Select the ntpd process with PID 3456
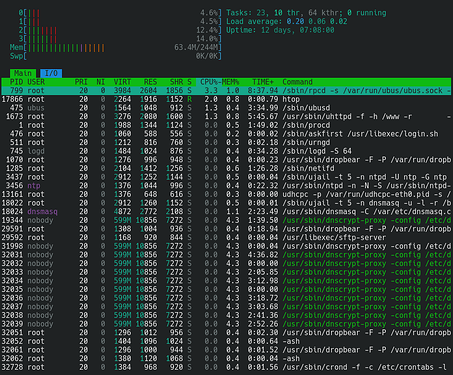Screen dimensions: 453x375 coord(226,185)
